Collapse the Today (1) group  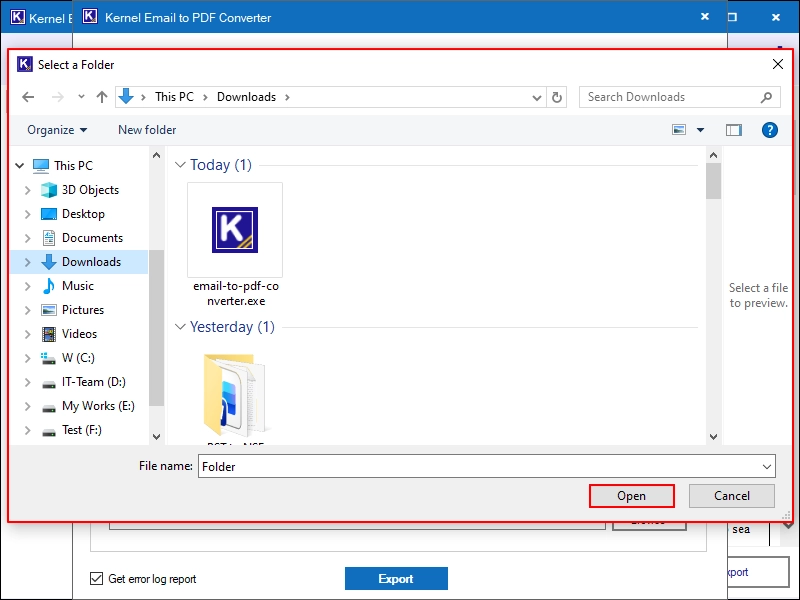180,165
